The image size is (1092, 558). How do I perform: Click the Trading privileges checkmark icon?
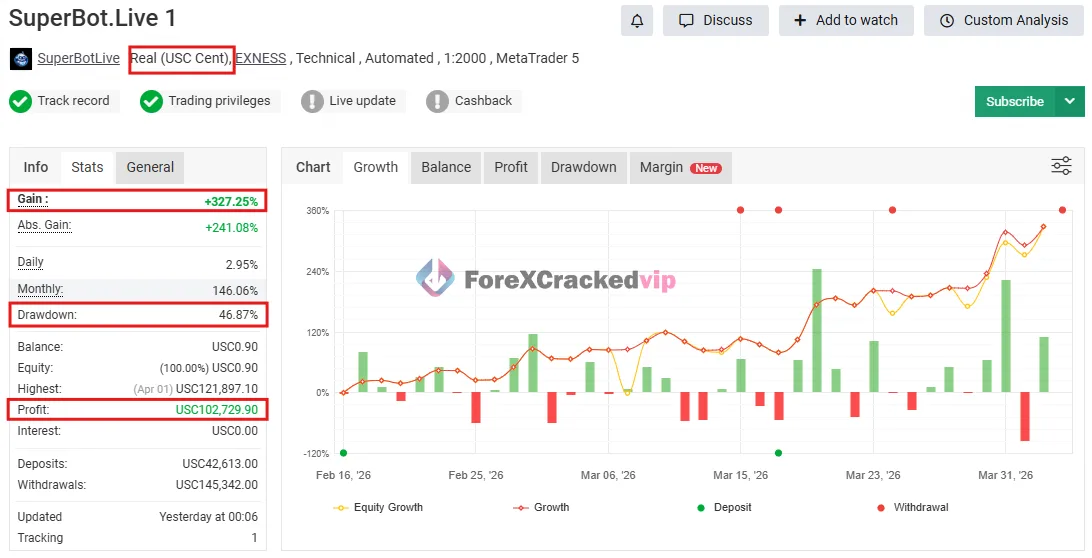[151, 101]
